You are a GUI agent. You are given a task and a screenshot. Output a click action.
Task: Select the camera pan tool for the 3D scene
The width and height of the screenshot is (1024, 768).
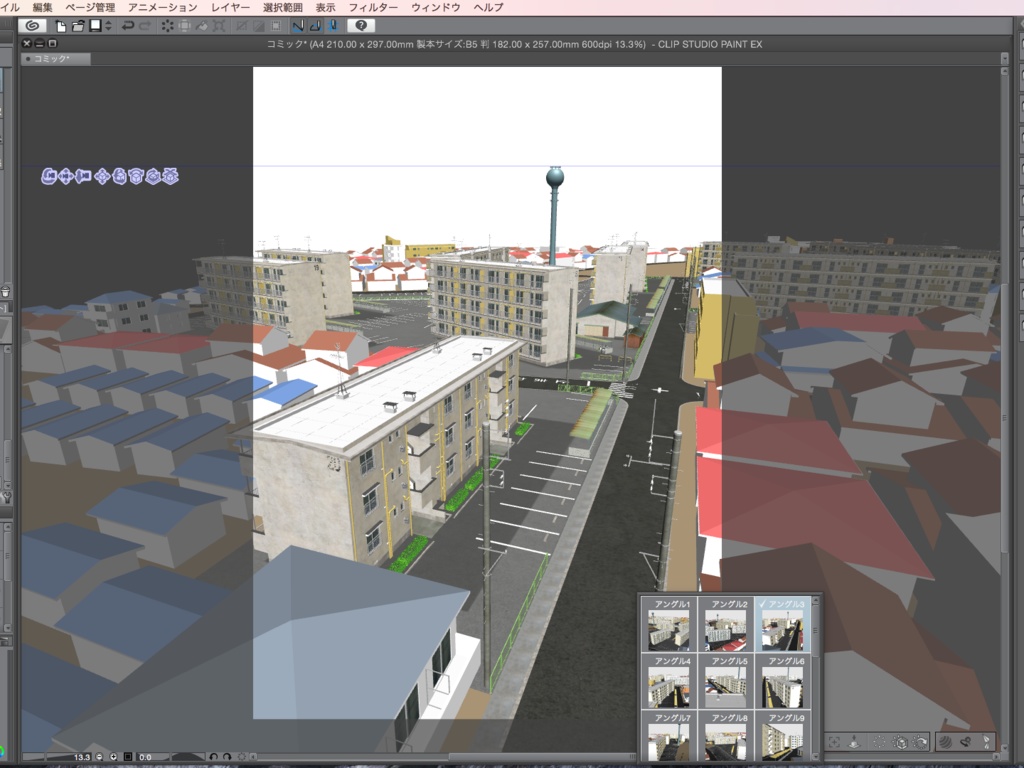coord(64,178)
